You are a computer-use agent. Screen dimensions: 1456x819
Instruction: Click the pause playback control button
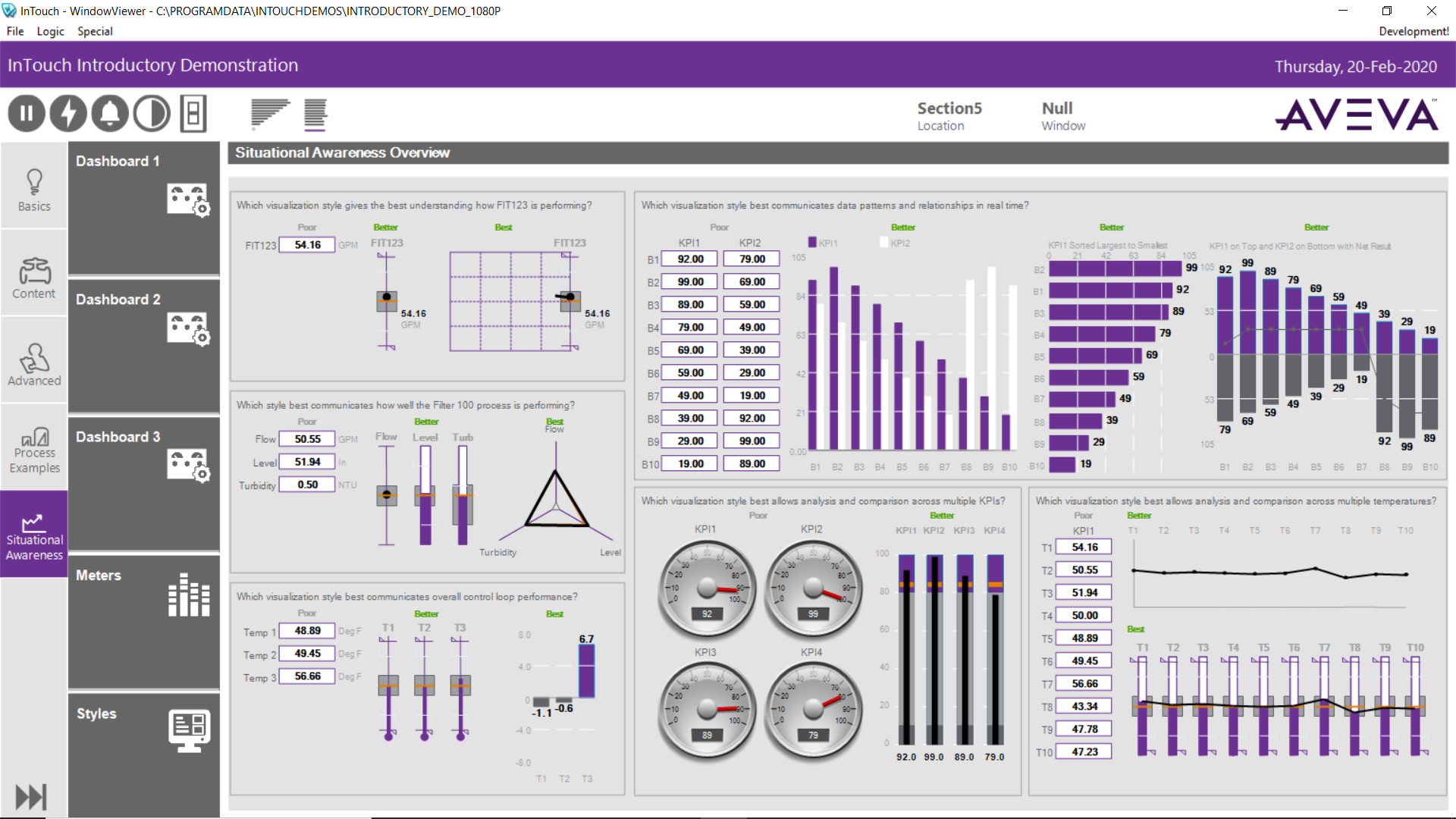27,113
